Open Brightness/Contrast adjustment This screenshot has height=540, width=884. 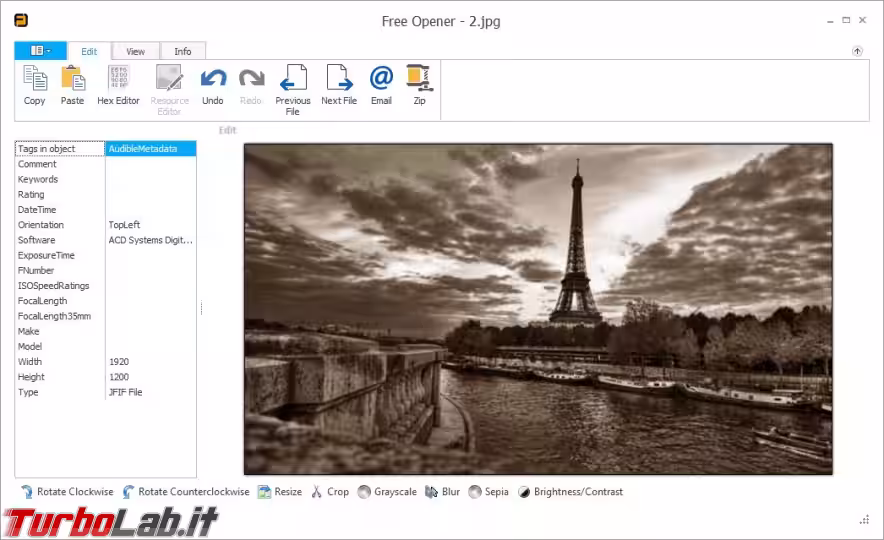point(570,492)
